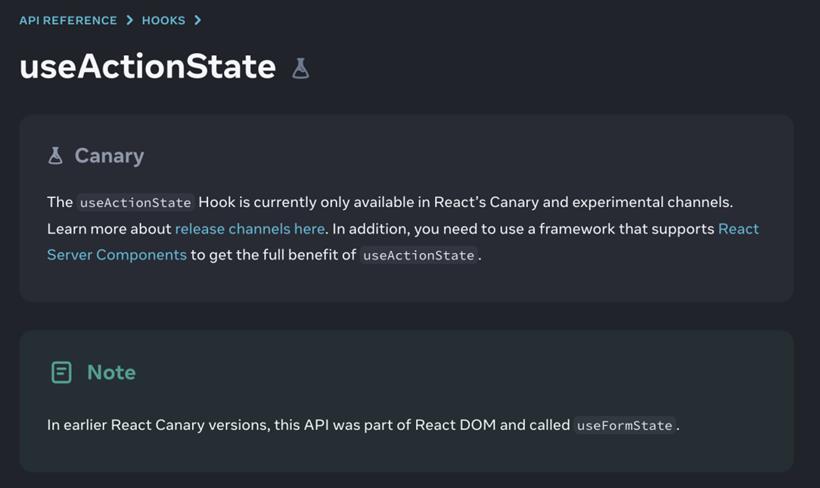Click the useFormState code snippet

(x=624, y=425)
